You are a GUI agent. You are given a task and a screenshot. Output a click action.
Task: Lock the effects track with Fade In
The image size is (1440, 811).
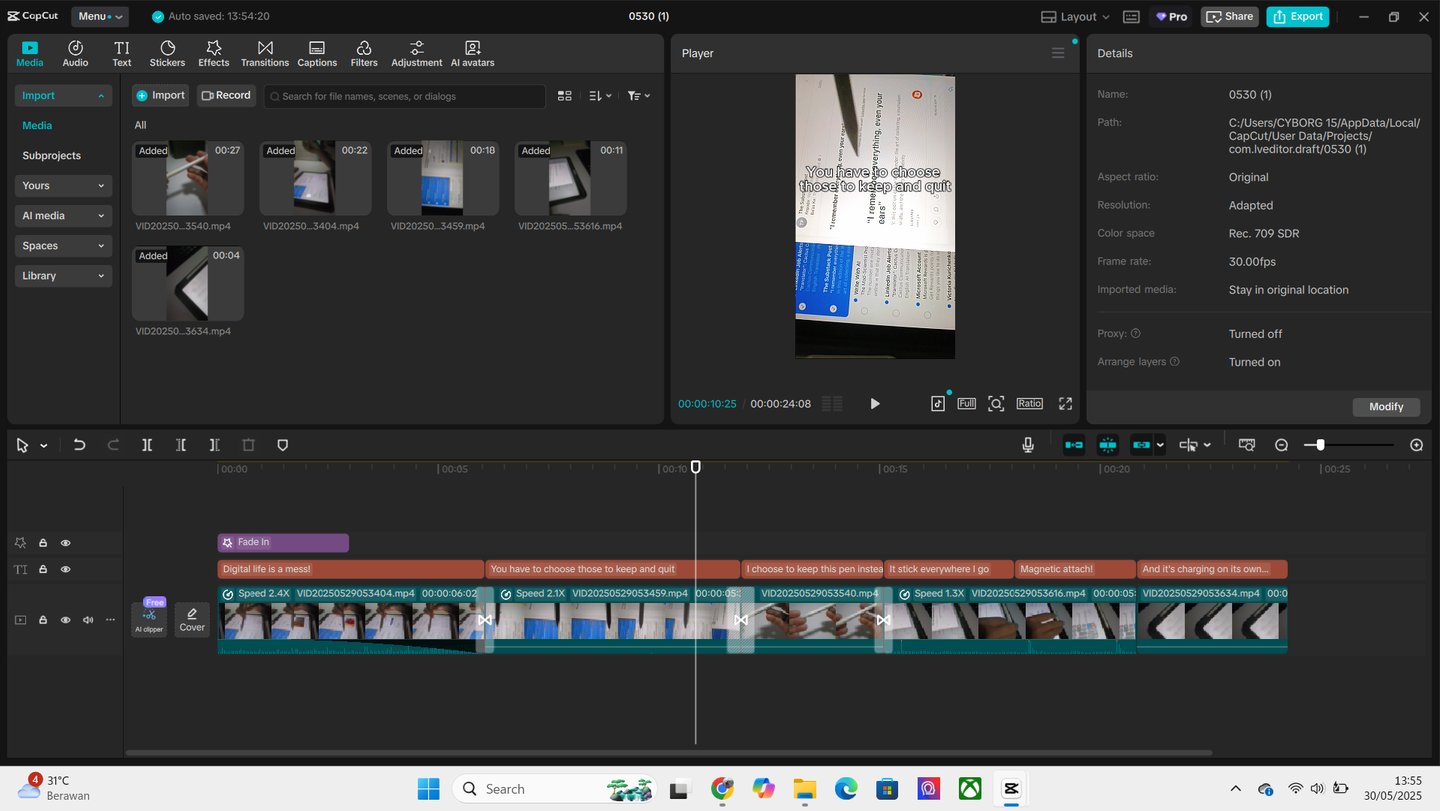(43, 543)
